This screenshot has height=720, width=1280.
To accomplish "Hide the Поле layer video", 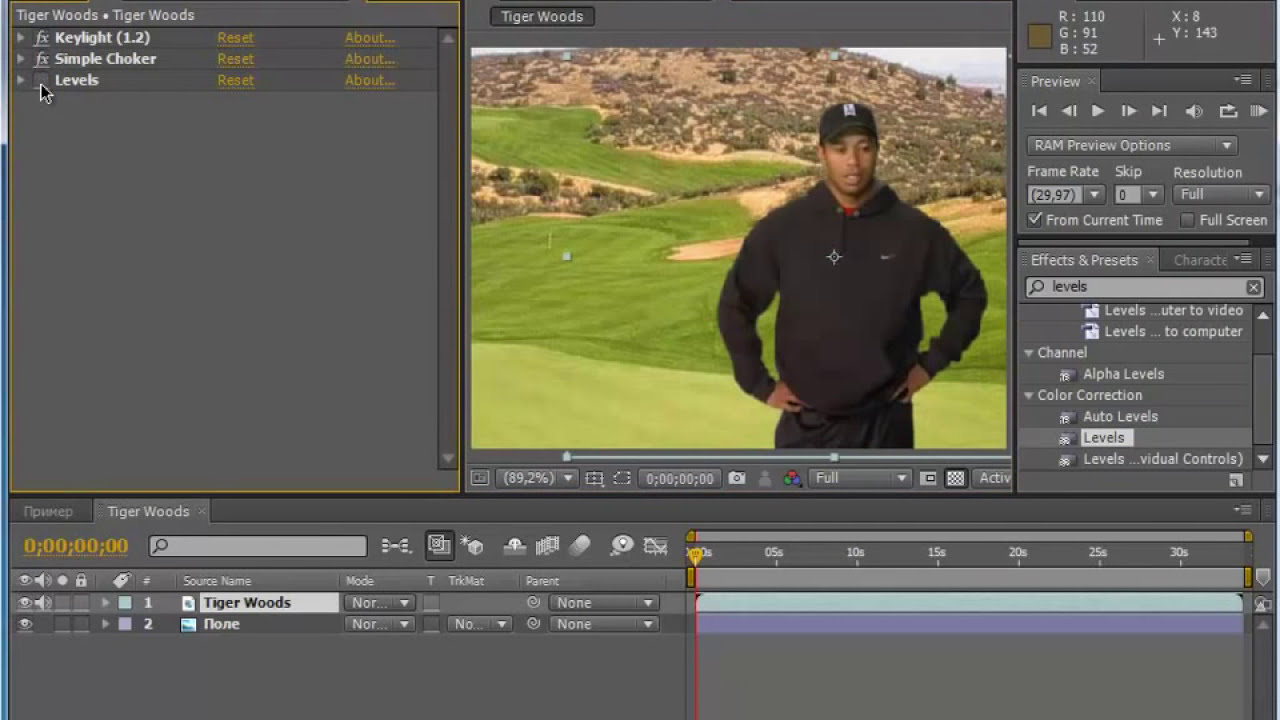I will (25, 624).
